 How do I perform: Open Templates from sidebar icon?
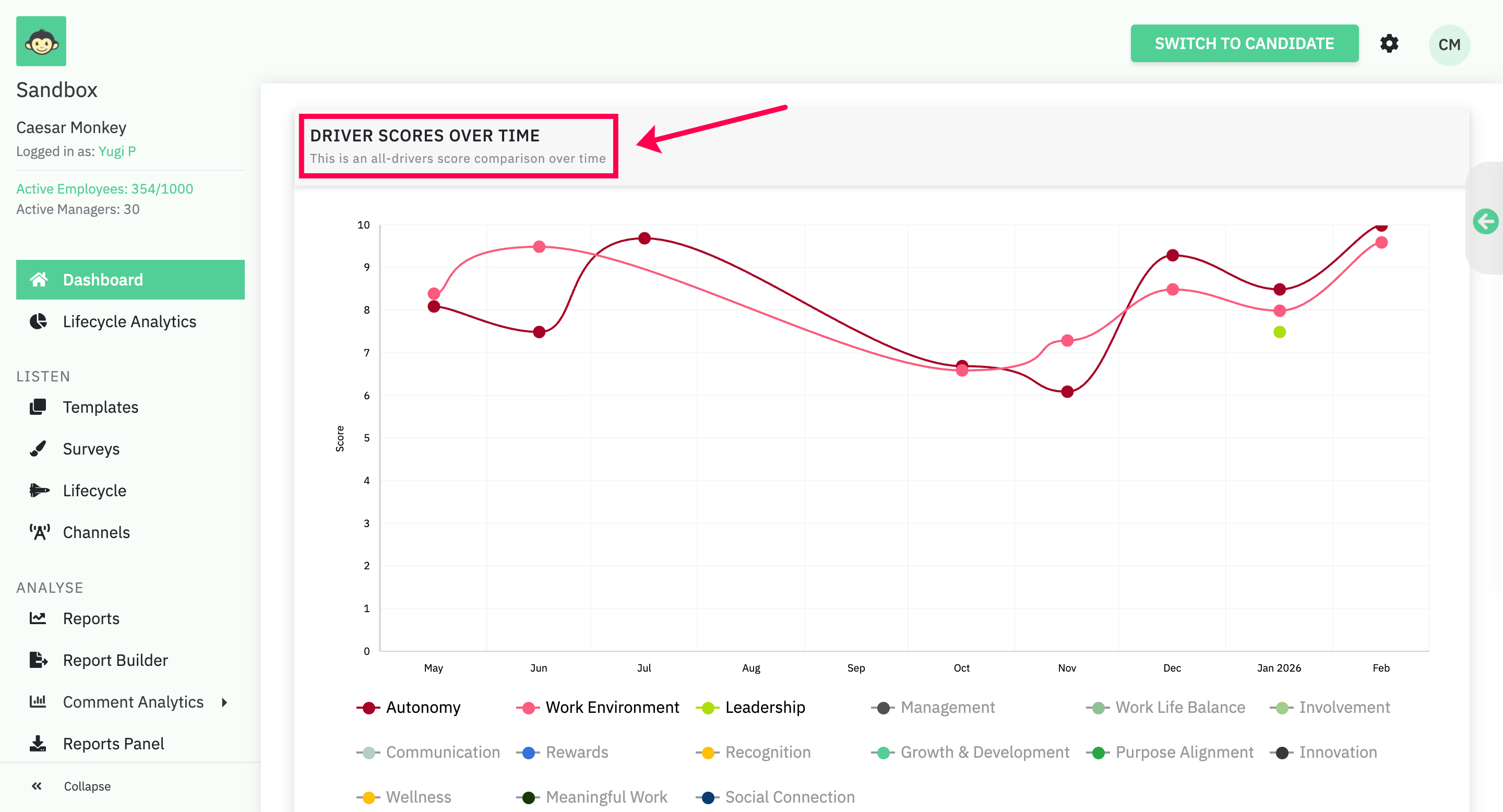coord(38,407)
